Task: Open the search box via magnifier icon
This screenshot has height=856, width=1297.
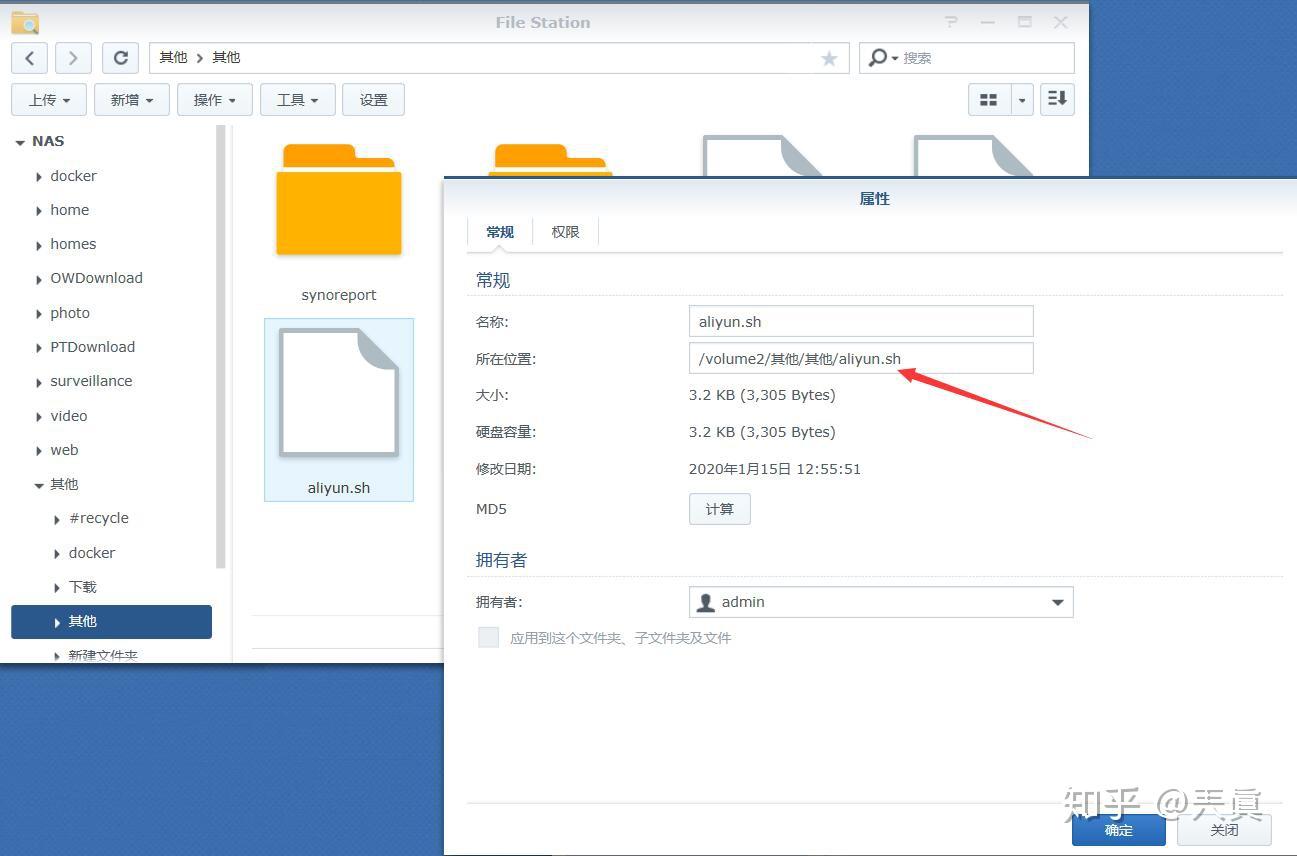Action: tap(878, 57)
